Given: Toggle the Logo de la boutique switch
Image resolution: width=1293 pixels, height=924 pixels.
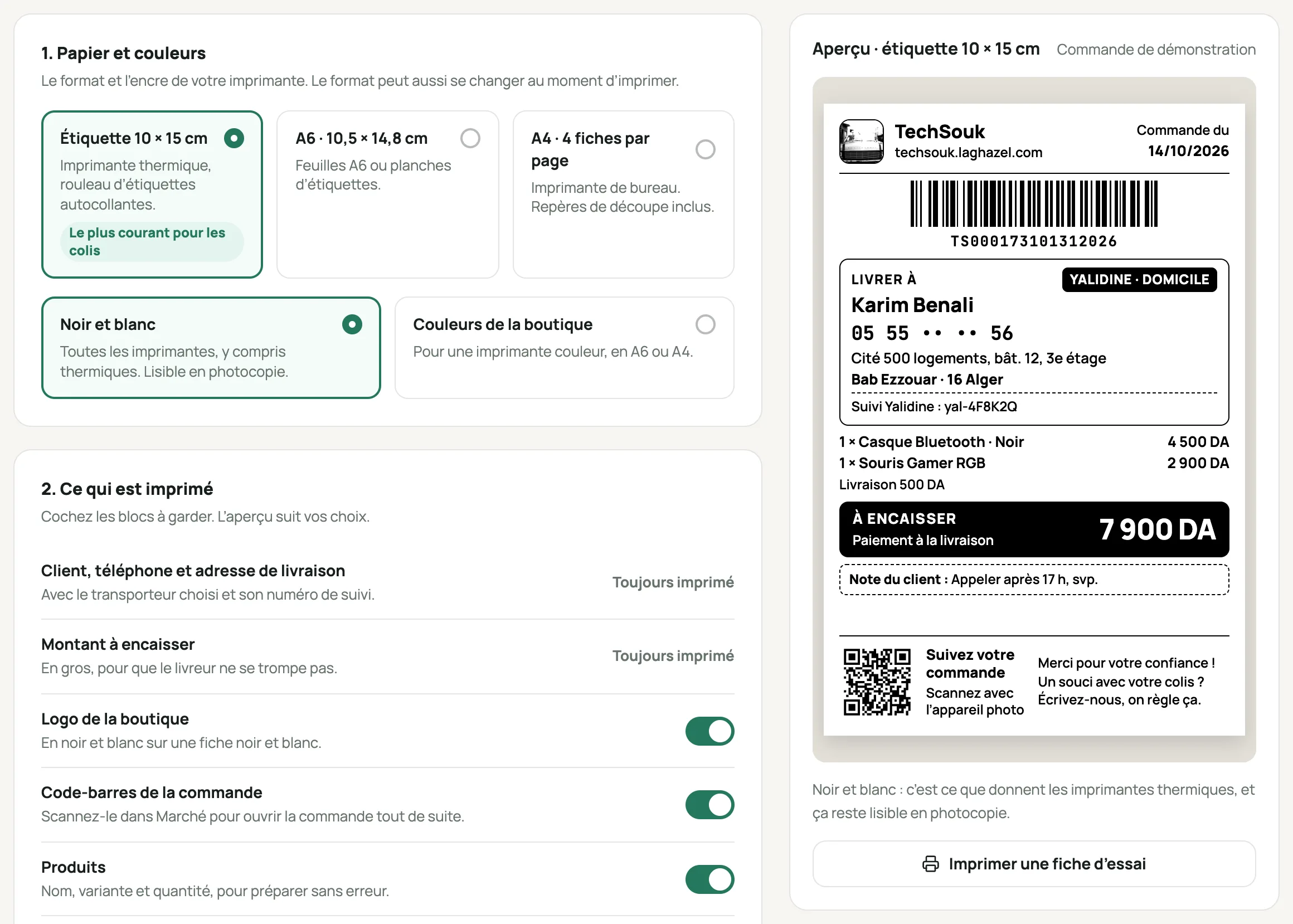Looking at the screenshot, I should tap(709, 731).
